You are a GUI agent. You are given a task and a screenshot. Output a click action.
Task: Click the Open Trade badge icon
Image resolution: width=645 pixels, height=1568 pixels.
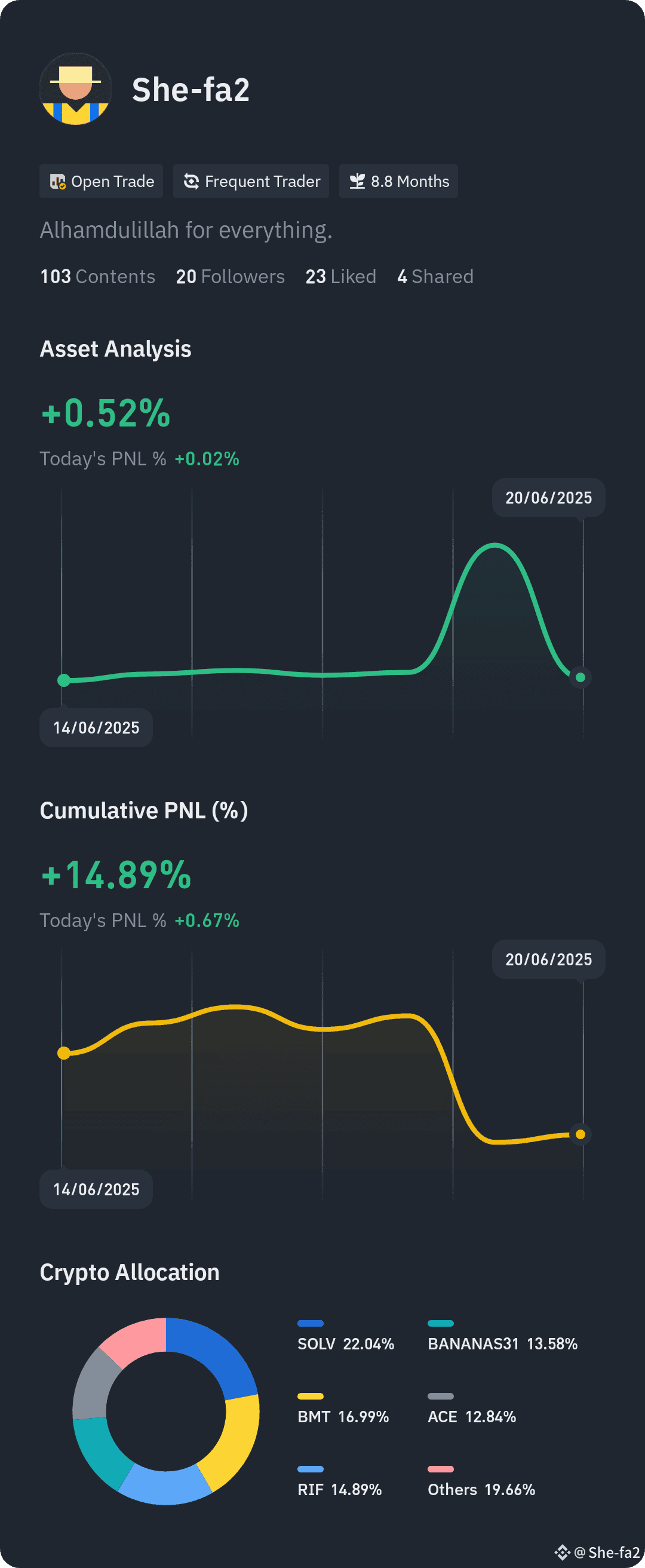coord(58,182)
